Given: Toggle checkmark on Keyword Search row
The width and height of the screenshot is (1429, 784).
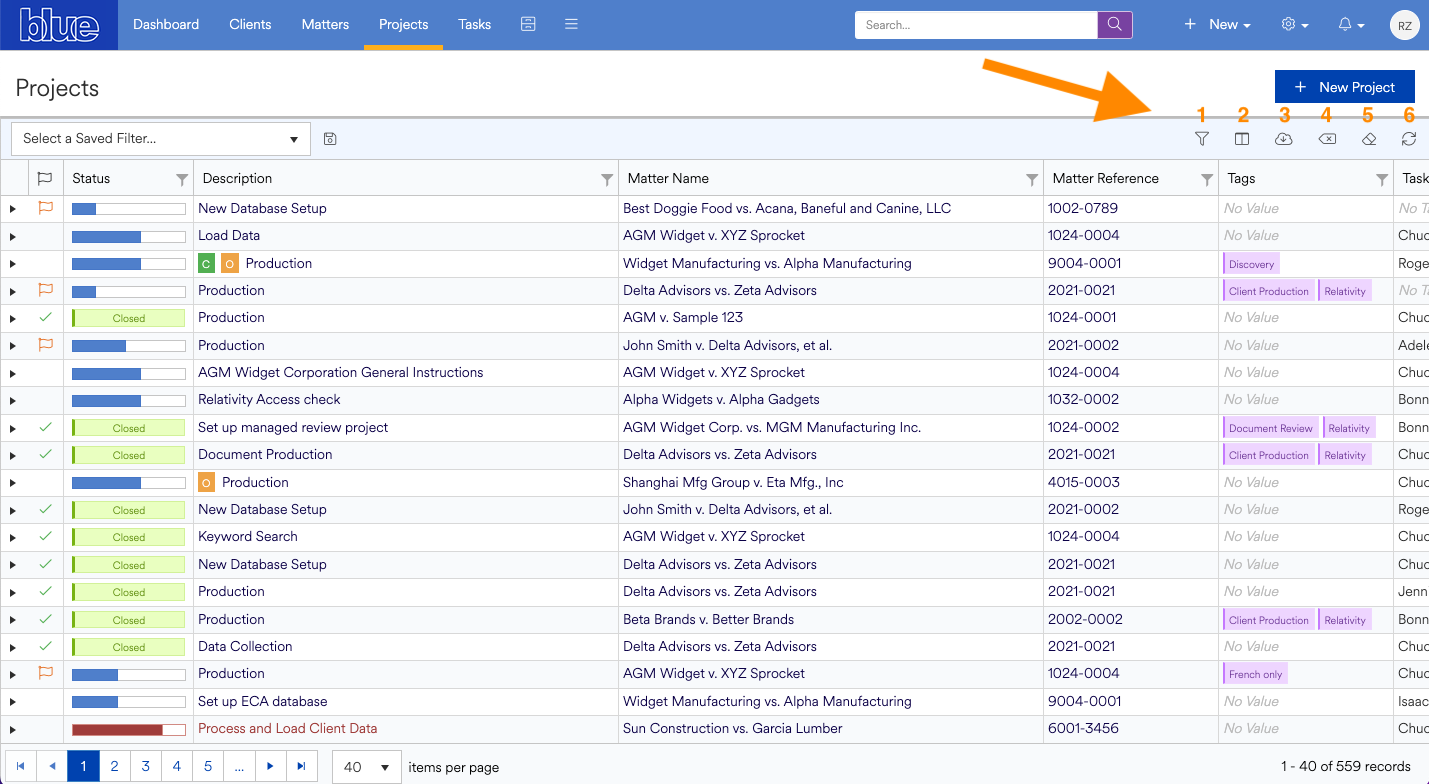Looking at the screenshot, I should (x=44, y=536).
